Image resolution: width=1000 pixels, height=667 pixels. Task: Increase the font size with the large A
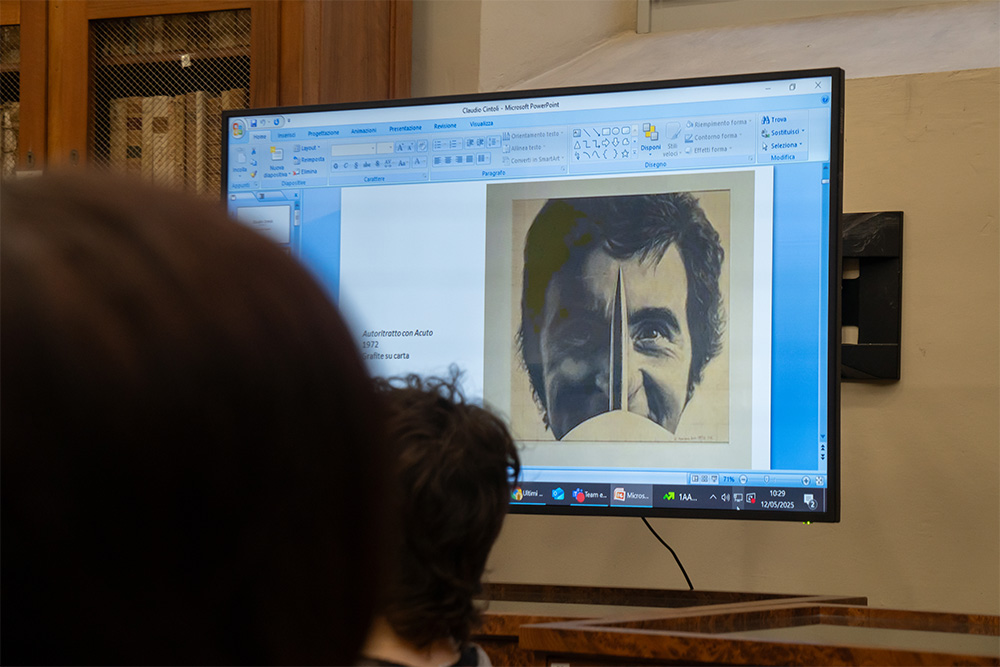click(400, 148)
